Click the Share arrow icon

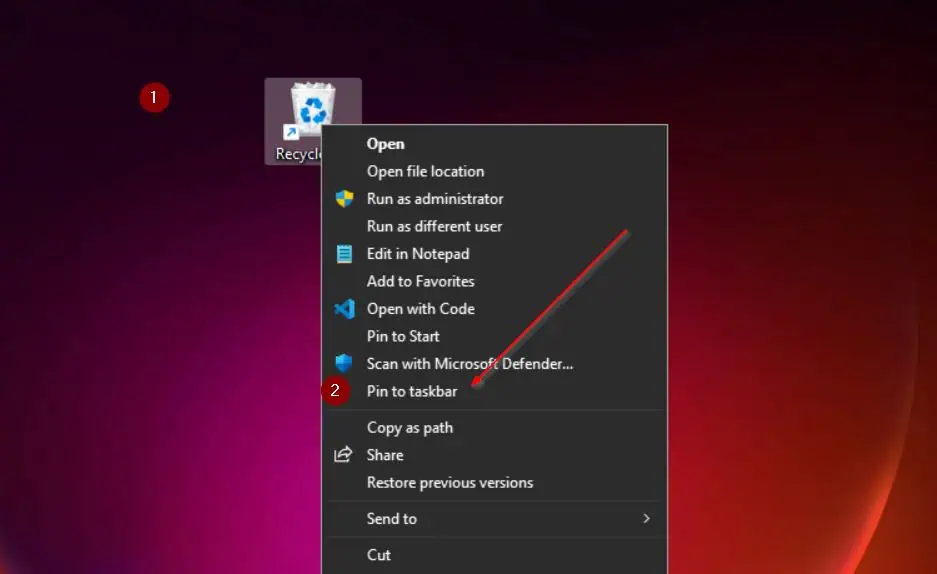point(343,455)
